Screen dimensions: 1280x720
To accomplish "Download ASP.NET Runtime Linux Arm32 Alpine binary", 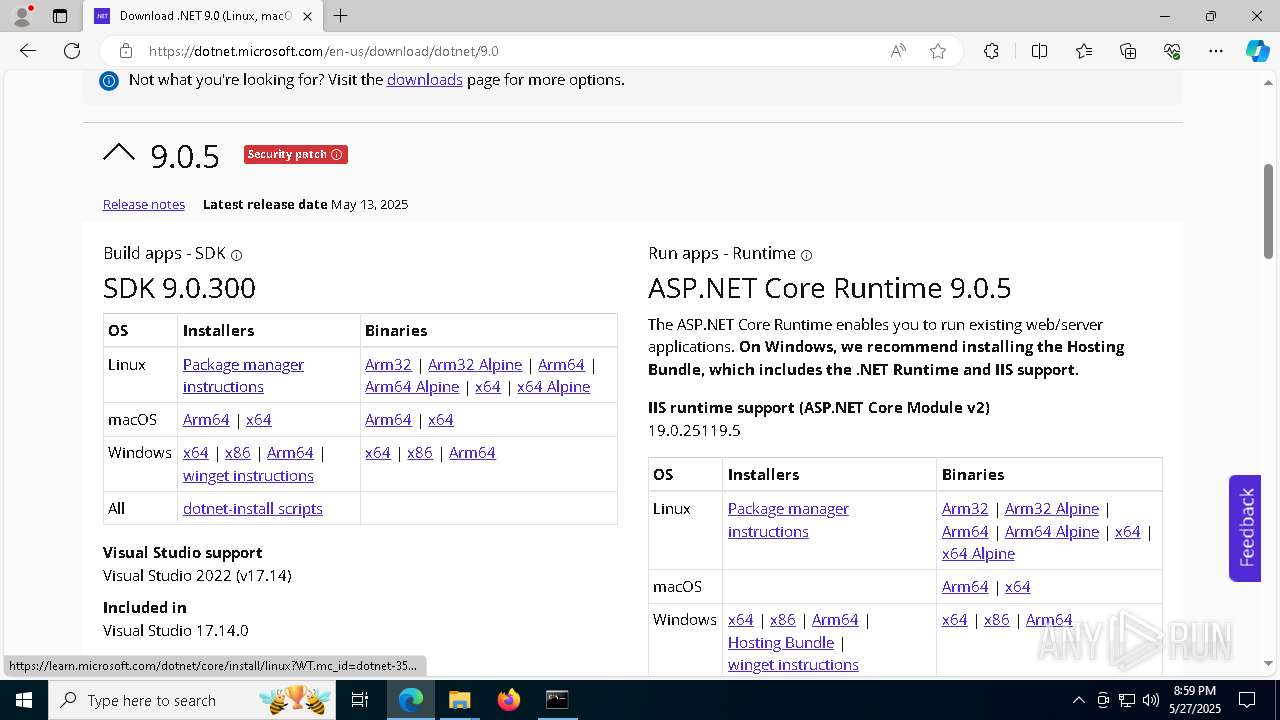I will (x=1052, y=509).
